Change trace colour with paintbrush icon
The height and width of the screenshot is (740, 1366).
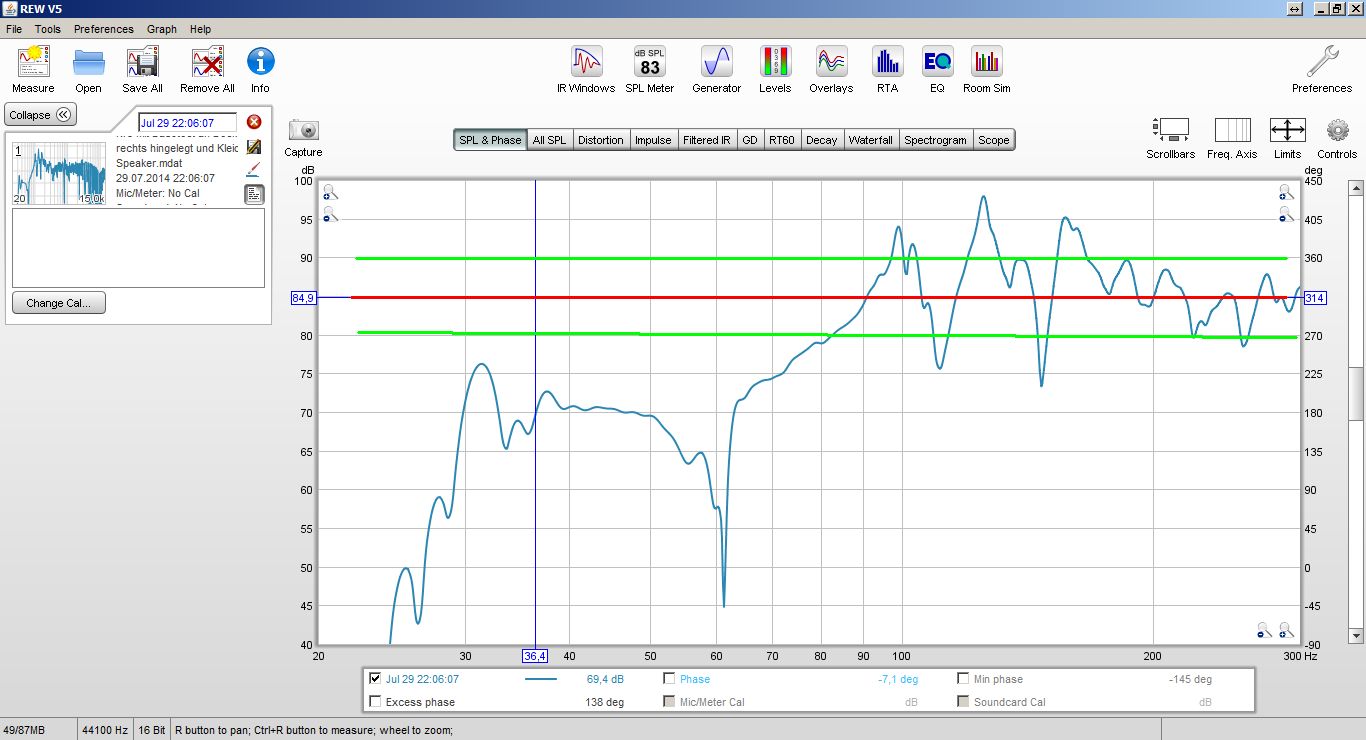coord(253,169)
